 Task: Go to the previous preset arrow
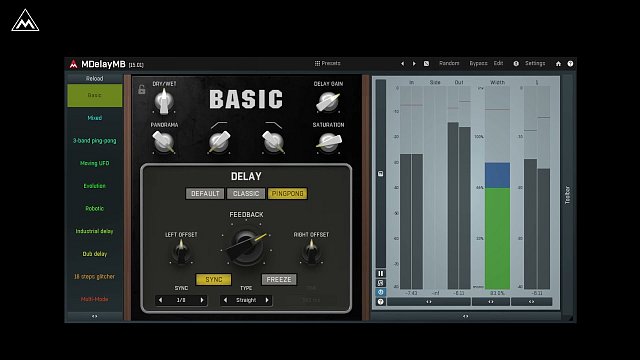[402, 64]
